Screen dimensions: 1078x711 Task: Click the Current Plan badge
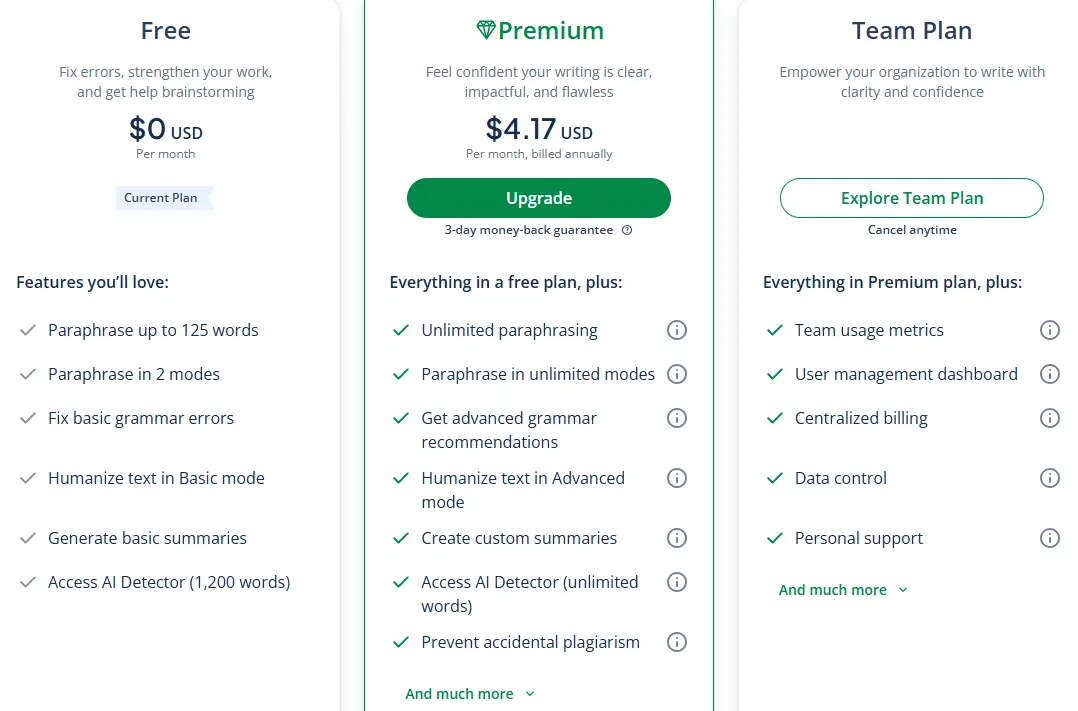click(164, 198)
